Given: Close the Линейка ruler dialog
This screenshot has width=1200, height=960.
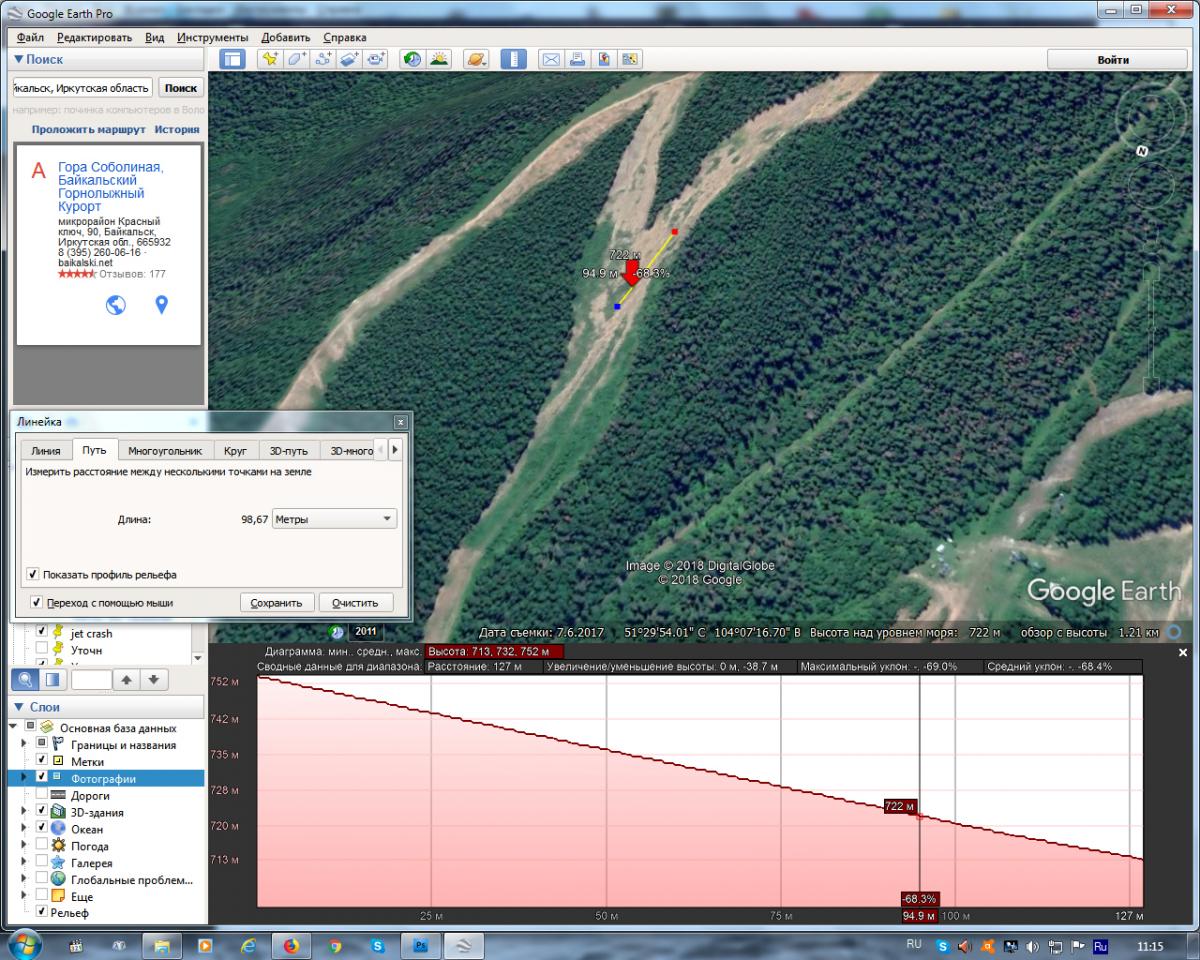Looking at the screenshot, I should click(401, 422).
